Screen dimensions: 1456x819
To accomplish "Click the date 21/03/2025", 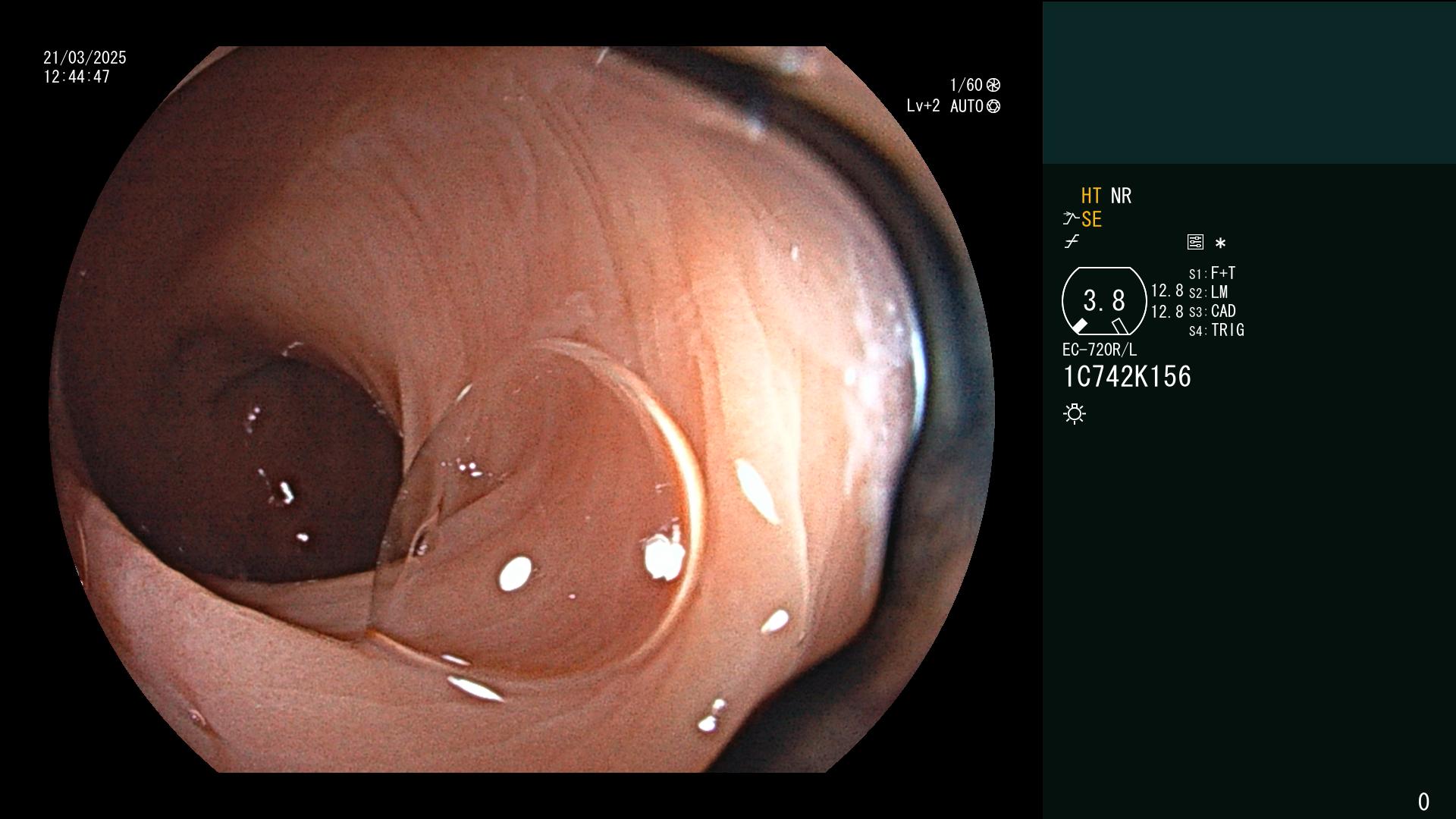I will 85,58.
